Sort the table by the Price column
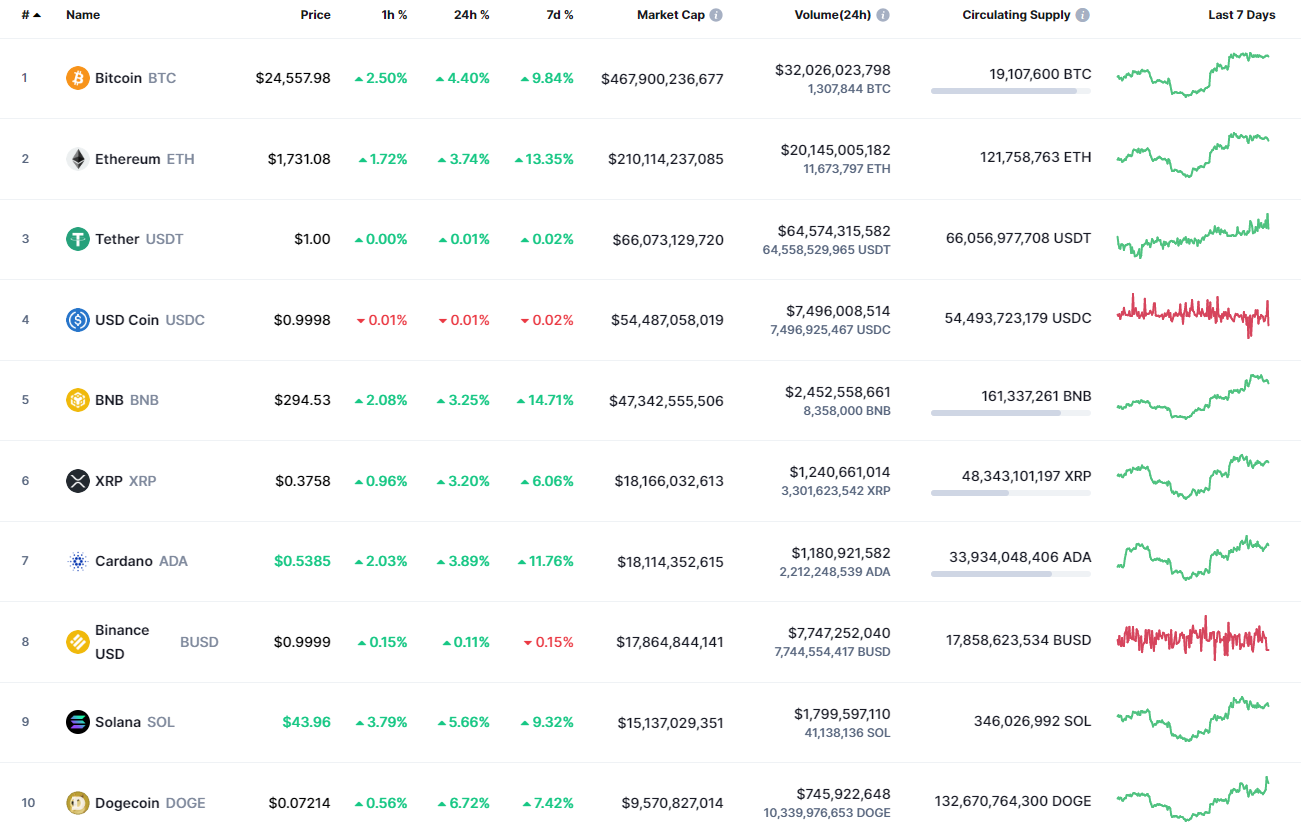 tap(316, 14)
